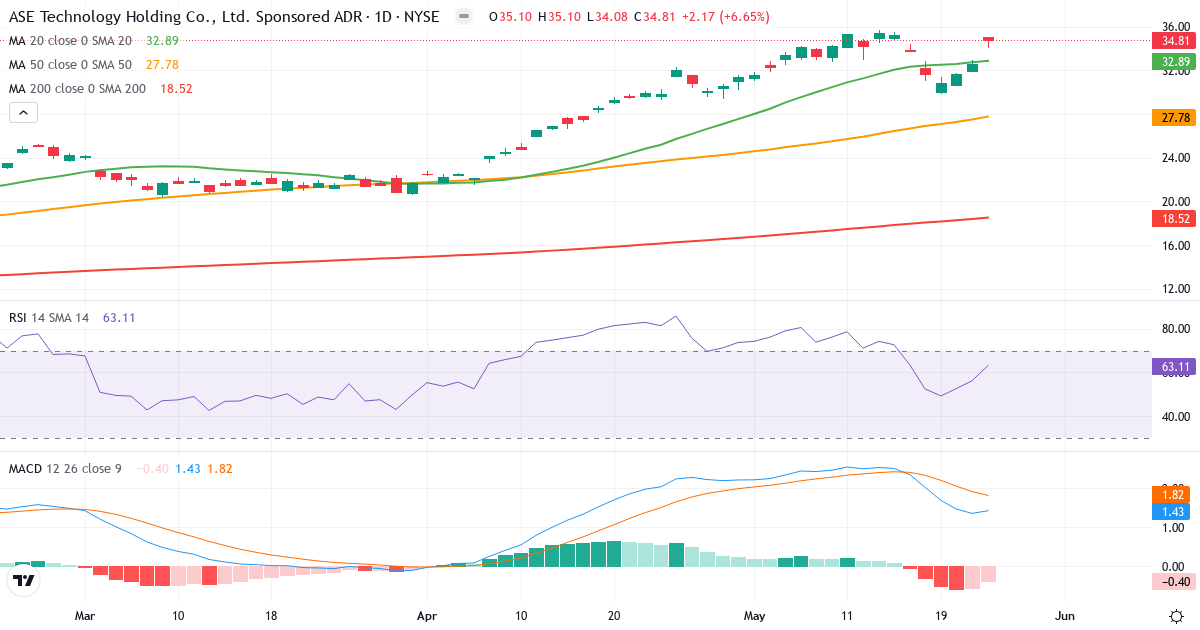
Task: Click the Apr label on time axis
Action: click(427, 616)
